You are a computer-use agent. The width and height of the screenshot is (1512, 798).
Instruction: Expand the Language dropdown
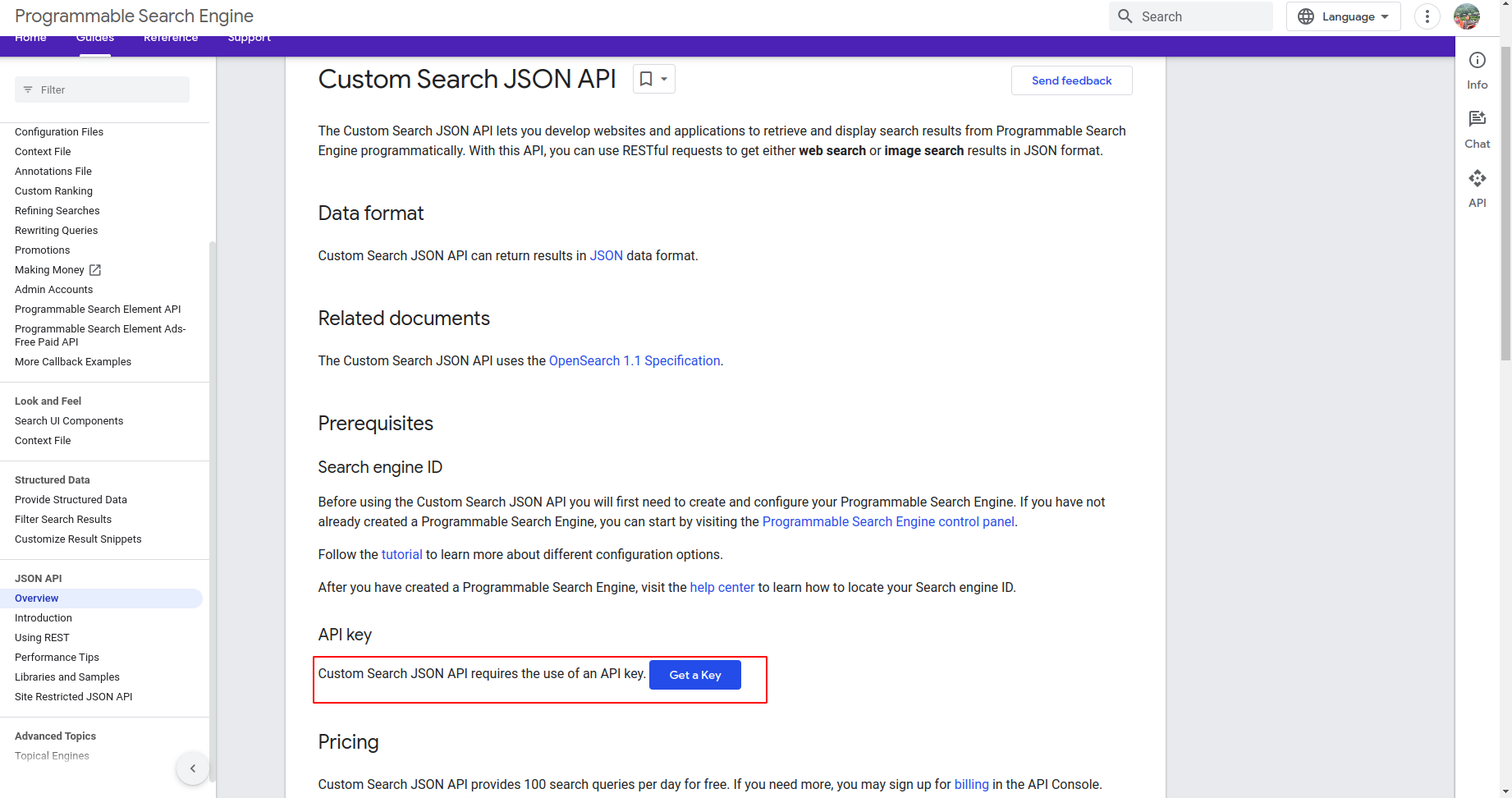[x=1344, y=16]
